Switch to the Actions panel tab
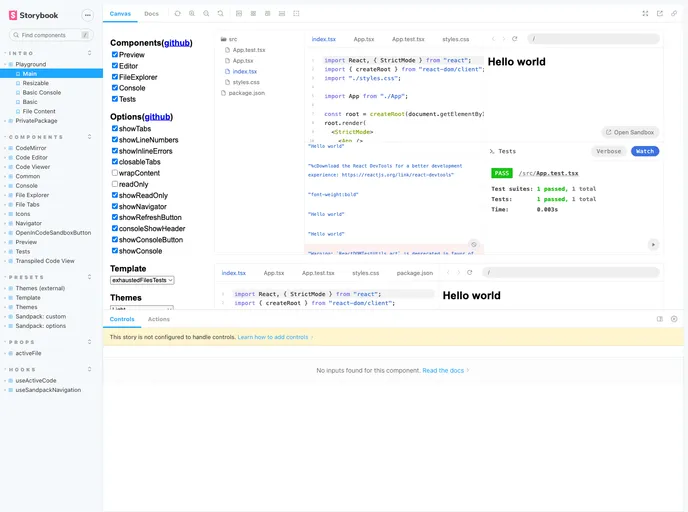688x512 pixels. [159, 319]
